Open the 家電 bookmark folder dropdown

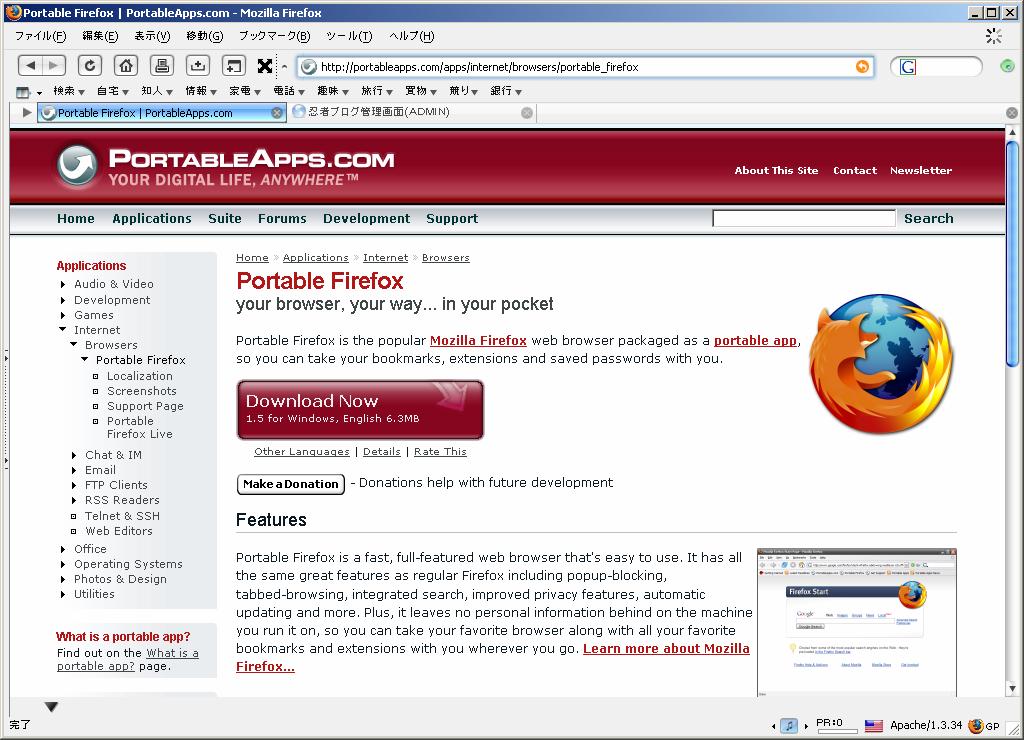point(245,91)
